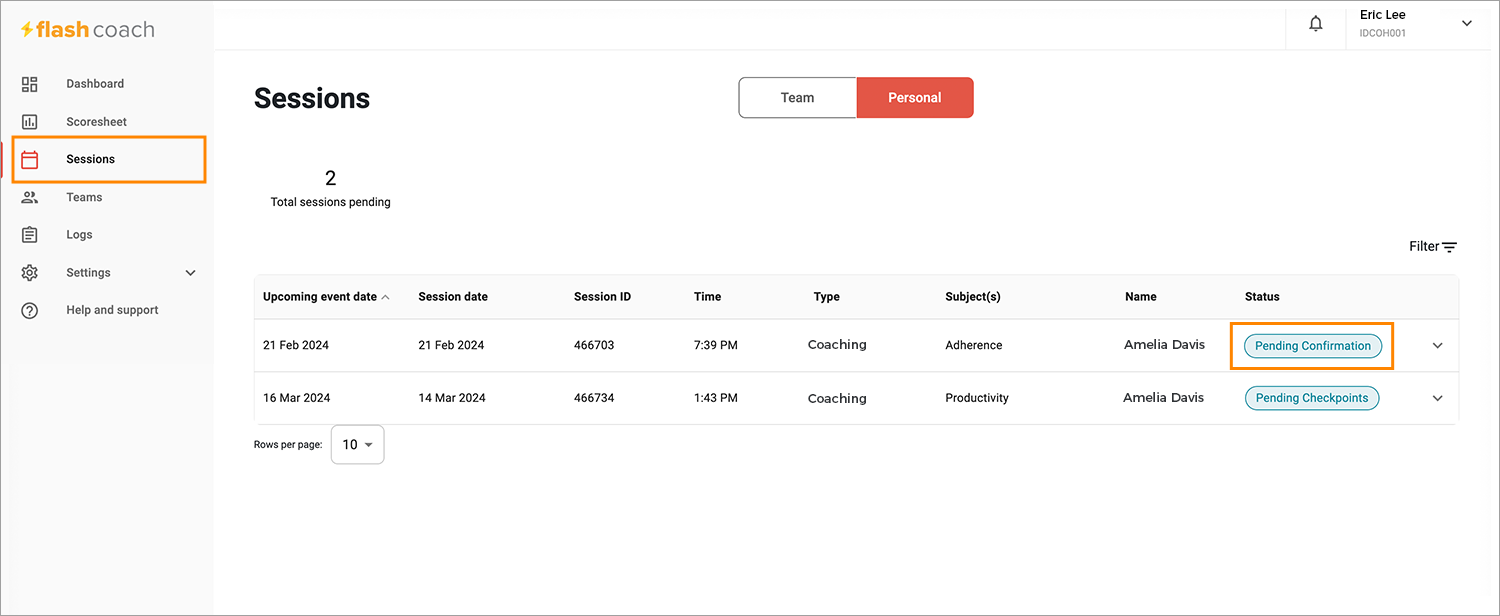Switch to Team sessions tab
Image resolution: width=1500 pixels, height=616 pixels.
[x=798, y=98]
